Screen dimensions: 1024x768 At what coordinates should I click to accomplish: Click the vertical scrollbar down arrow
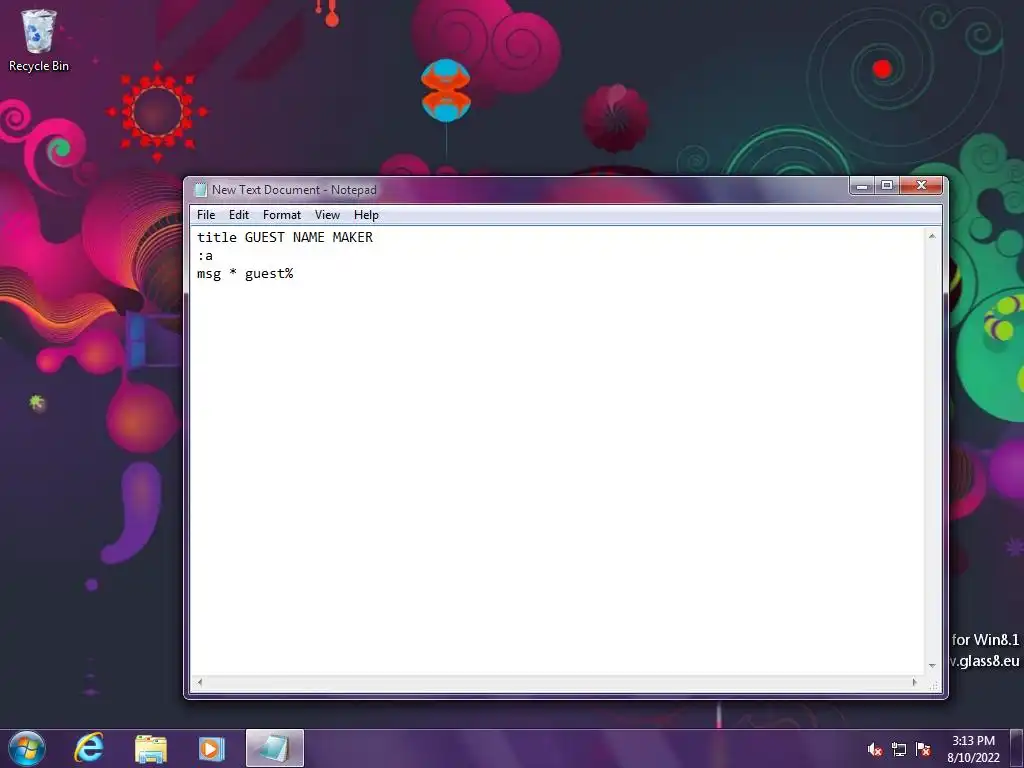[x=932, y=665]
